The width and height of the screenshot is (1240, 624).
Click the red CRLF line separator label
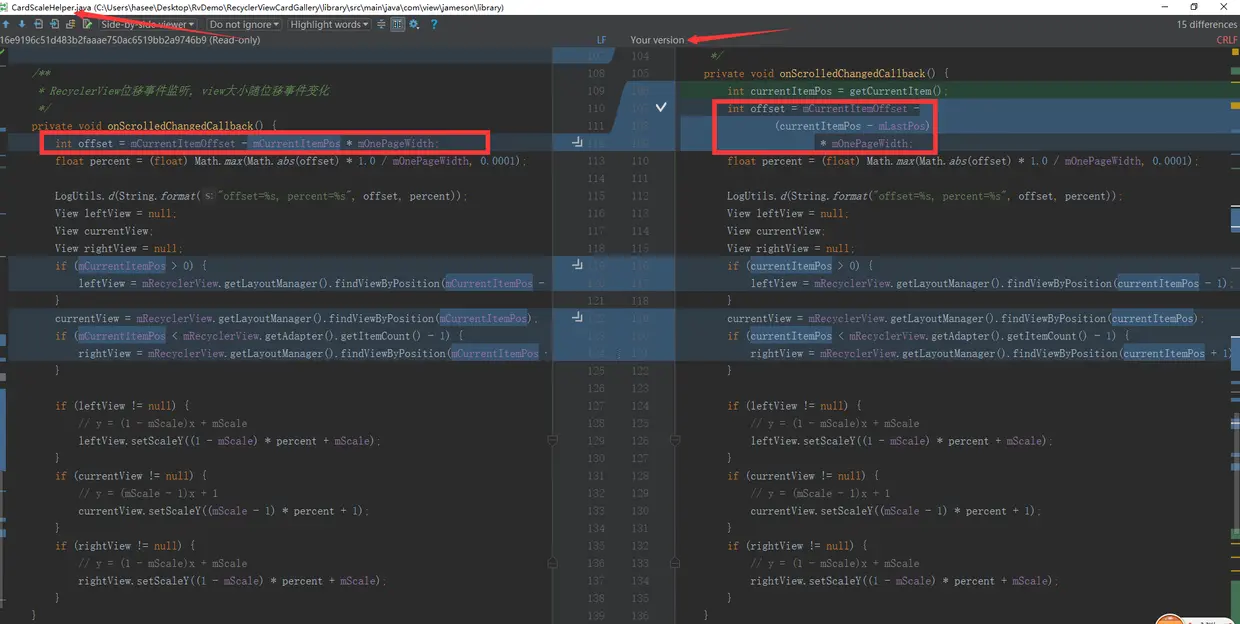pos(1227,40)
